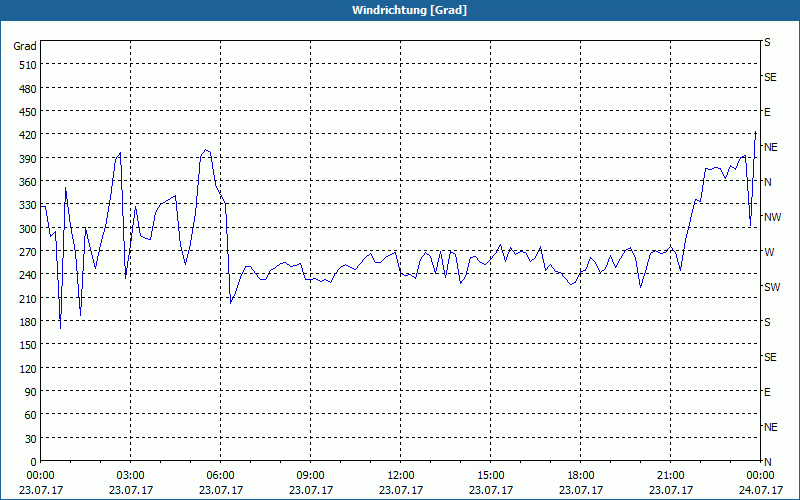Select the 03:00 time label
This screenshot has width=800, height=500.
[131, 476]
